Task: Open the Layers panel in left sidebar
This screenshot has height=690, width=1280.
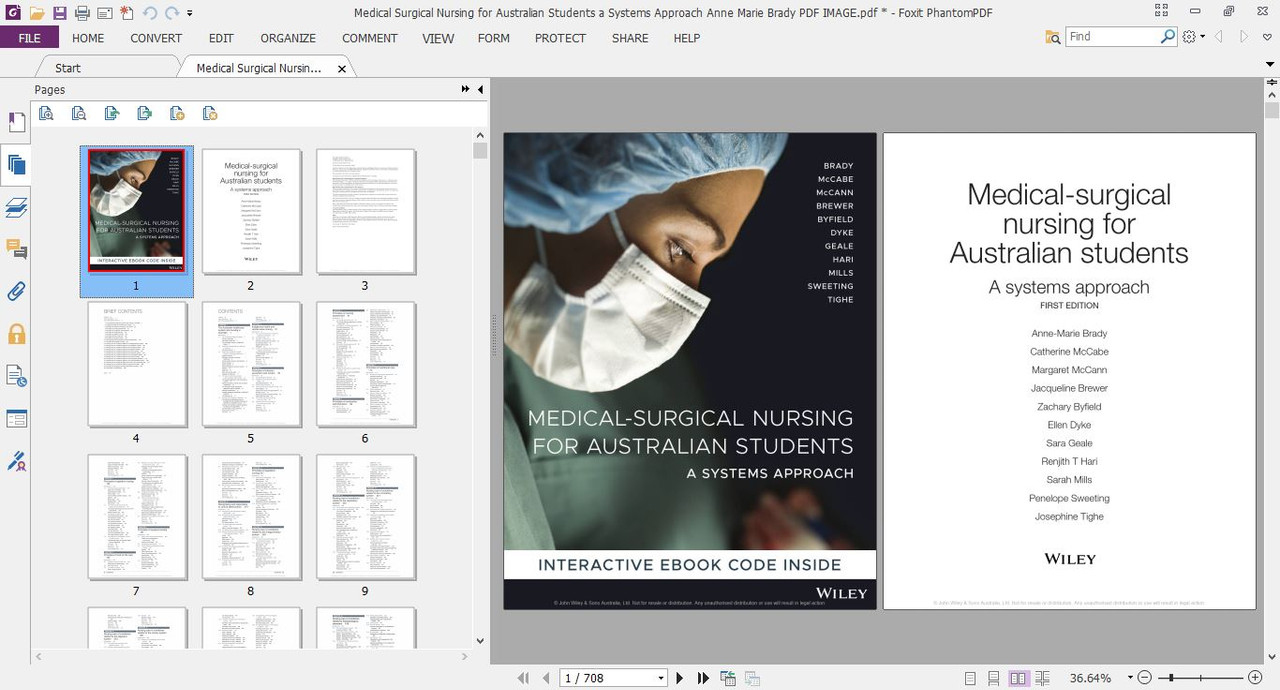Action: 16,207
